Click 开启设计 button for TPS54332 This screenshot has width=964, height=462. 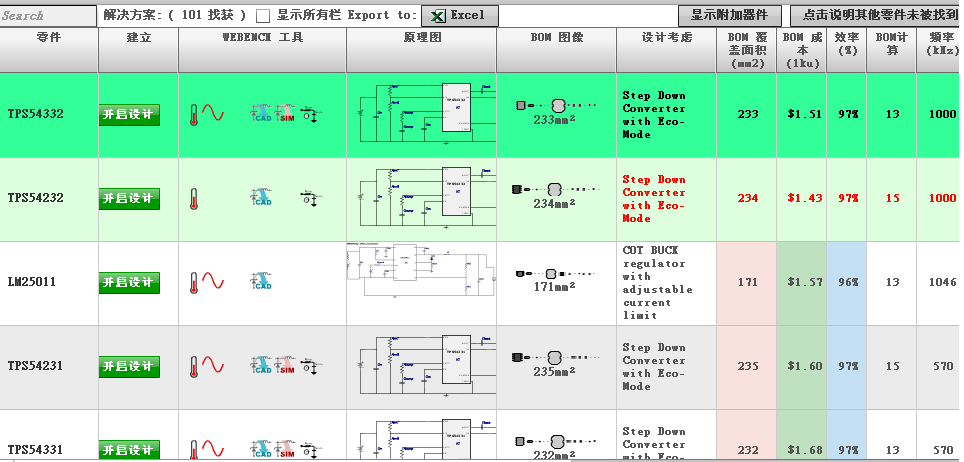[129, 115]
